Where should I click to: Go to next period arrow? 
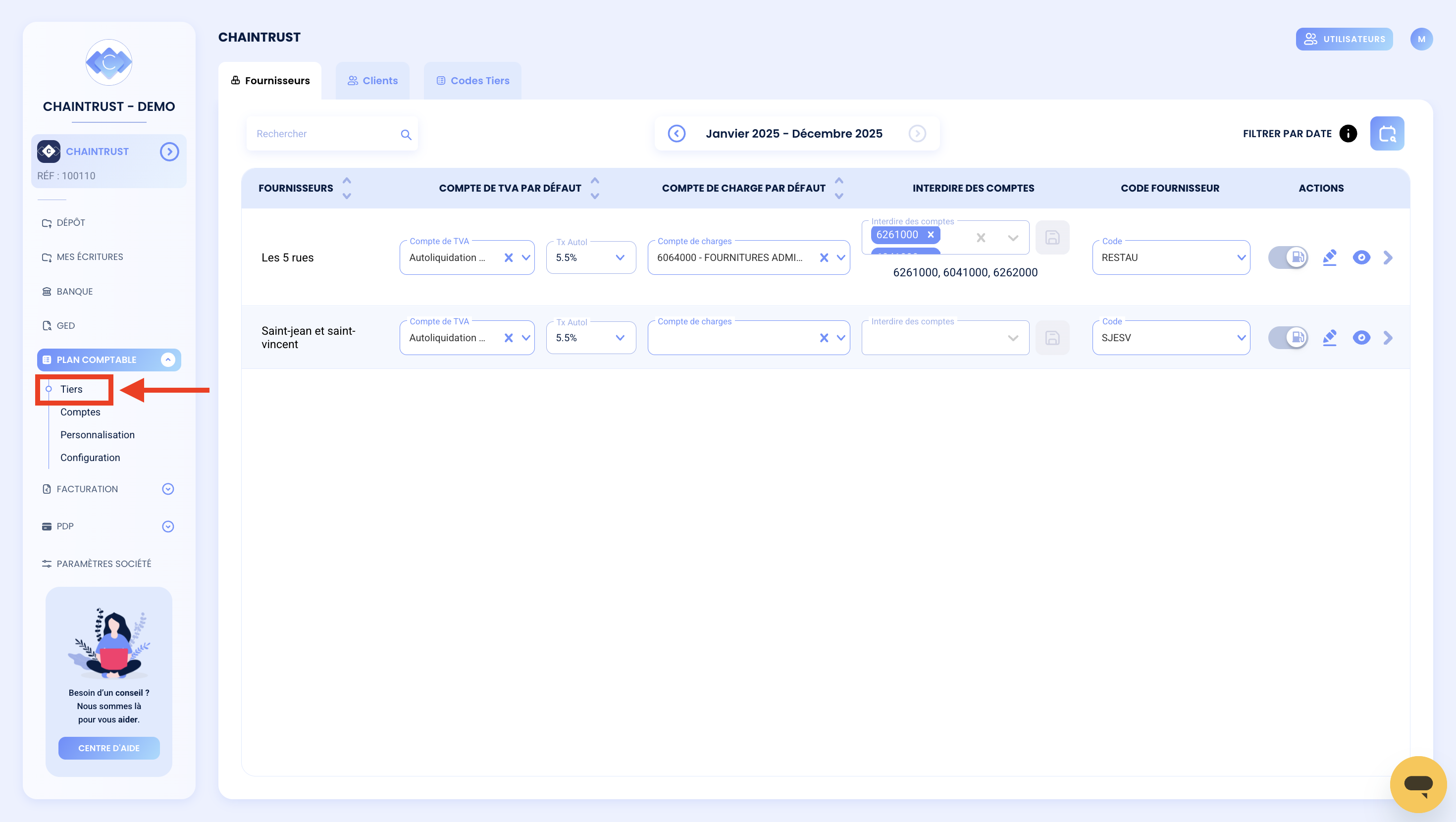point(917,134)
